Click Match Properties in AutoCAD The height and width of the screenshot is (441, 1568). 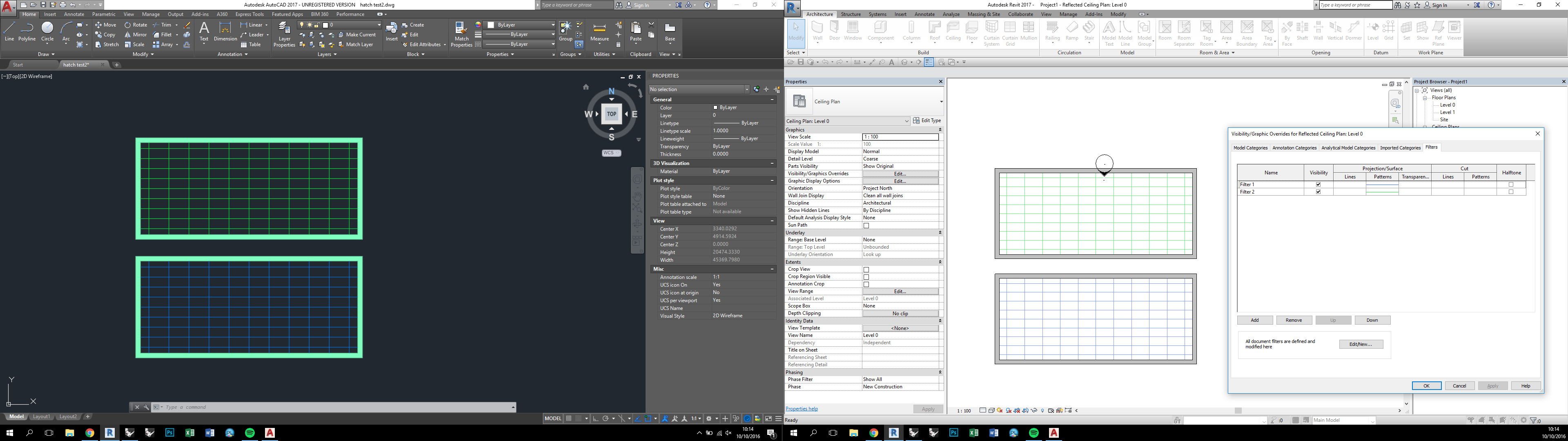[x=461, y=34]
